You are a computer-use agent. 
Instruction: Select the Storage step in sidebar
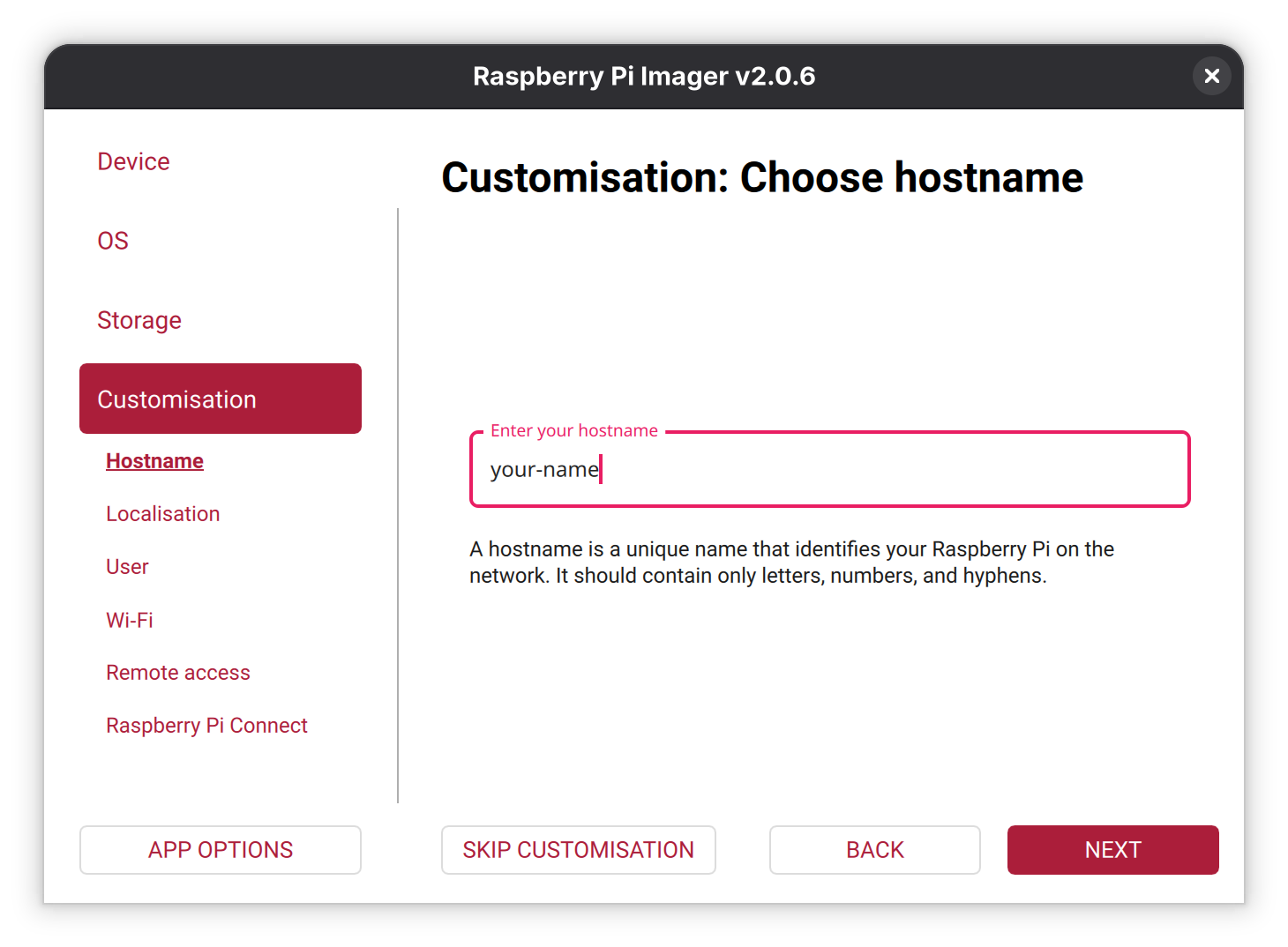click(139, 320)
